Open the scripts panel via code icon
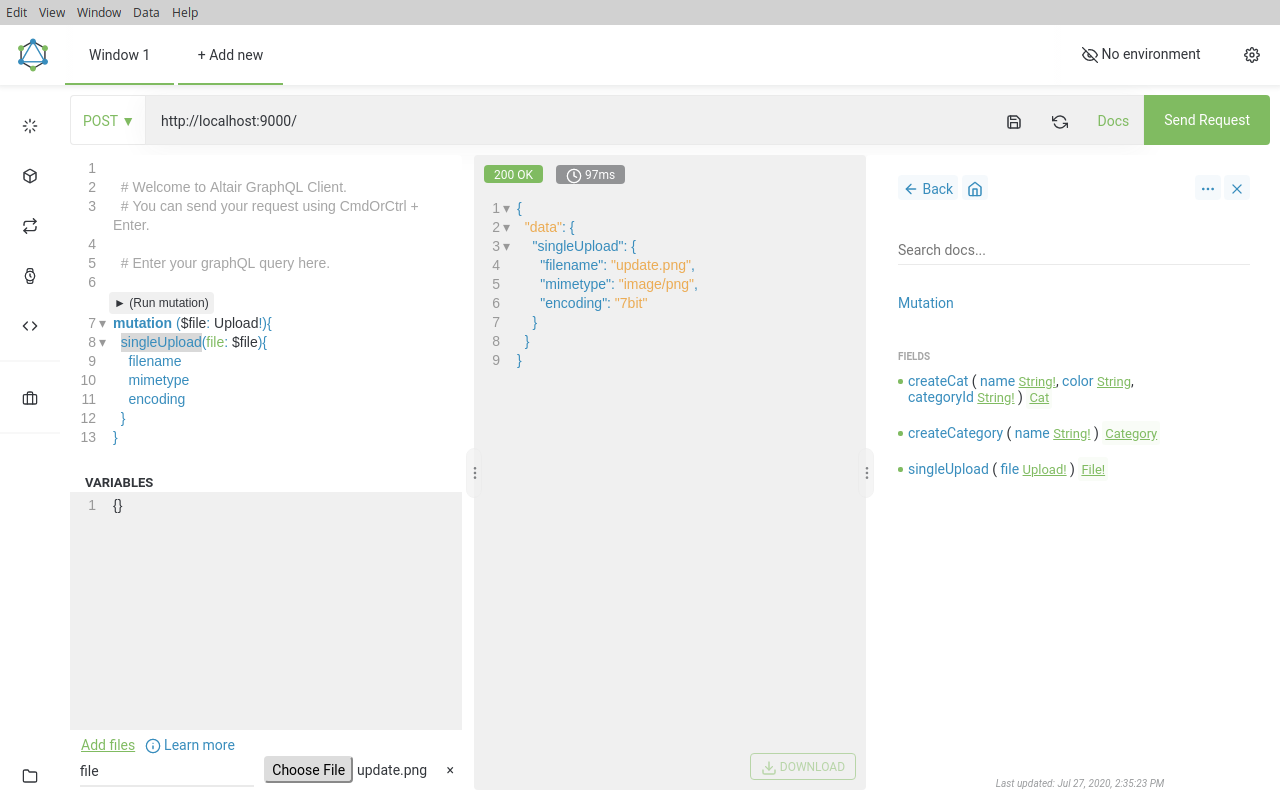This screenshot has width=1280, height=800. pos(30,325)
